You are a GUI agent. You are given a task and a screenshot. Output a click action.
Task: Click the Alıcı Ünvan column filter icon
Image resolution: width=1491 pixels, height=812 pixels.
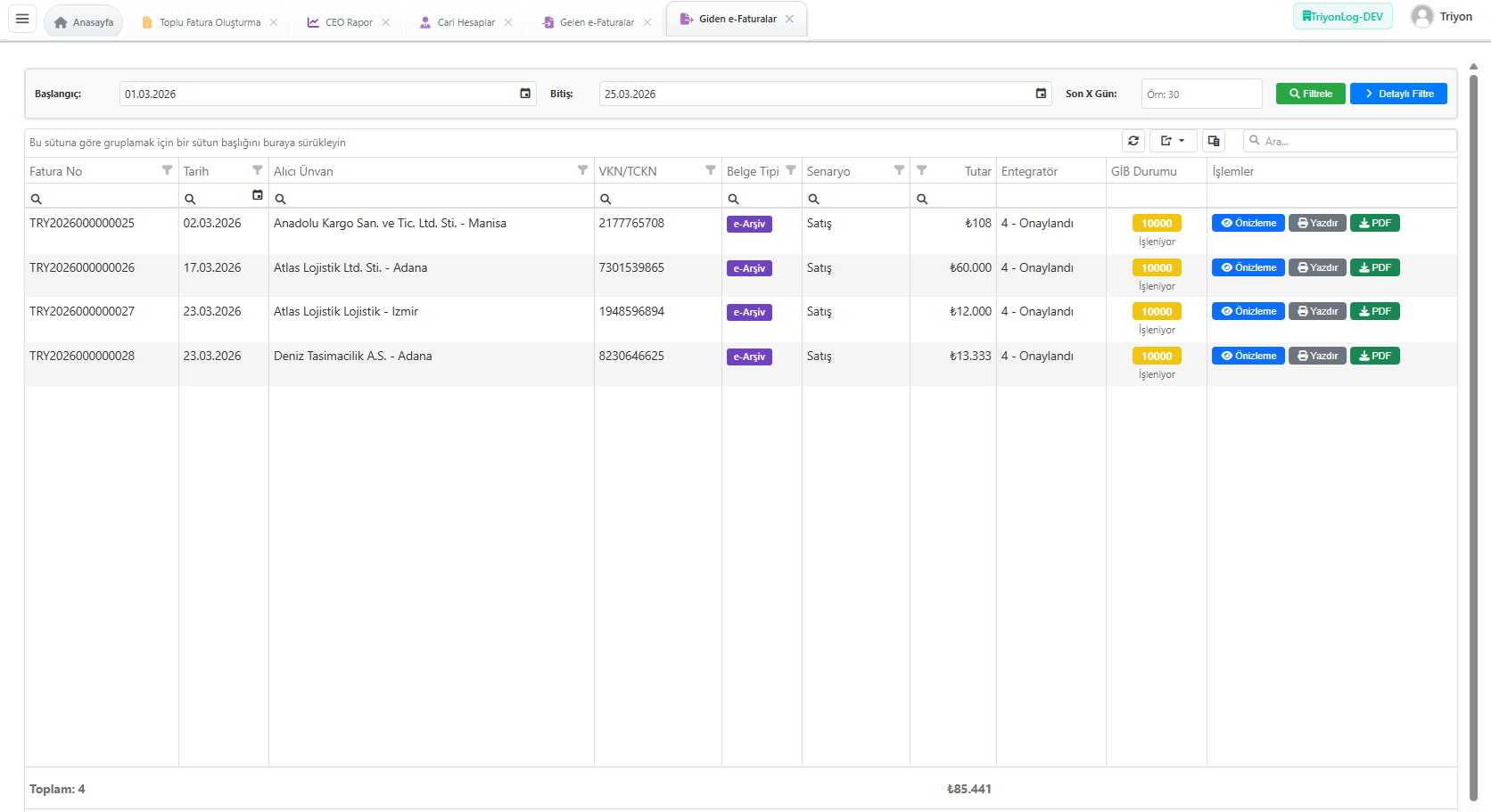pyautogui.click(x=582, y=170)
